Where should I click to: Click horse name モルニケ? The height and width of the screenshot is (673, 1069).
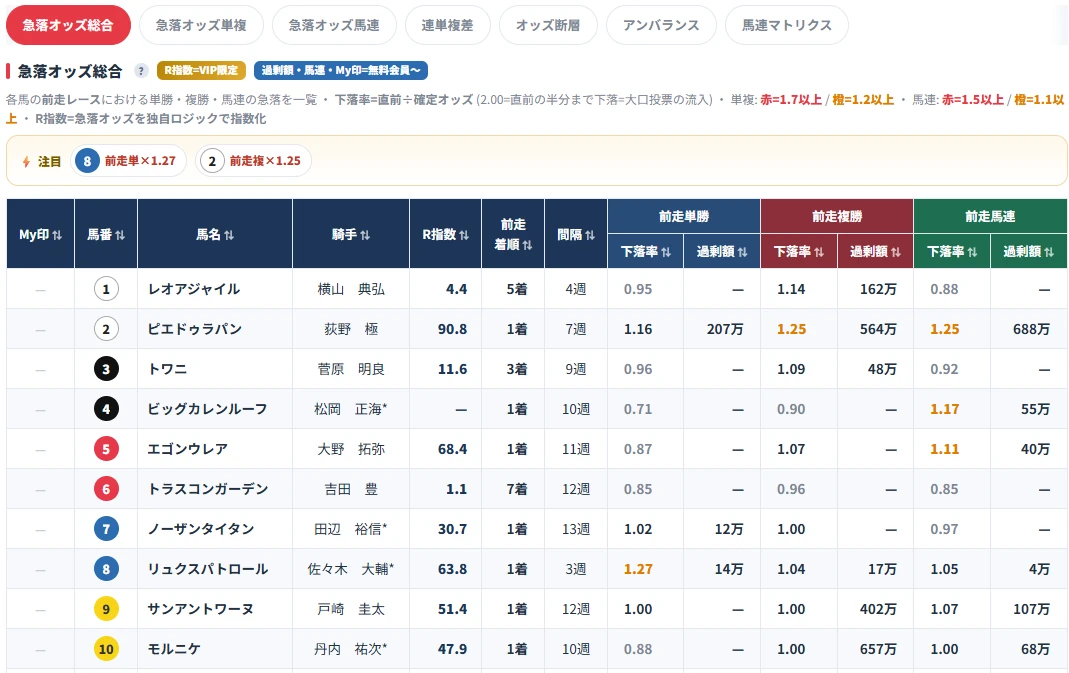pyautogui.click(x=174, y=649)
